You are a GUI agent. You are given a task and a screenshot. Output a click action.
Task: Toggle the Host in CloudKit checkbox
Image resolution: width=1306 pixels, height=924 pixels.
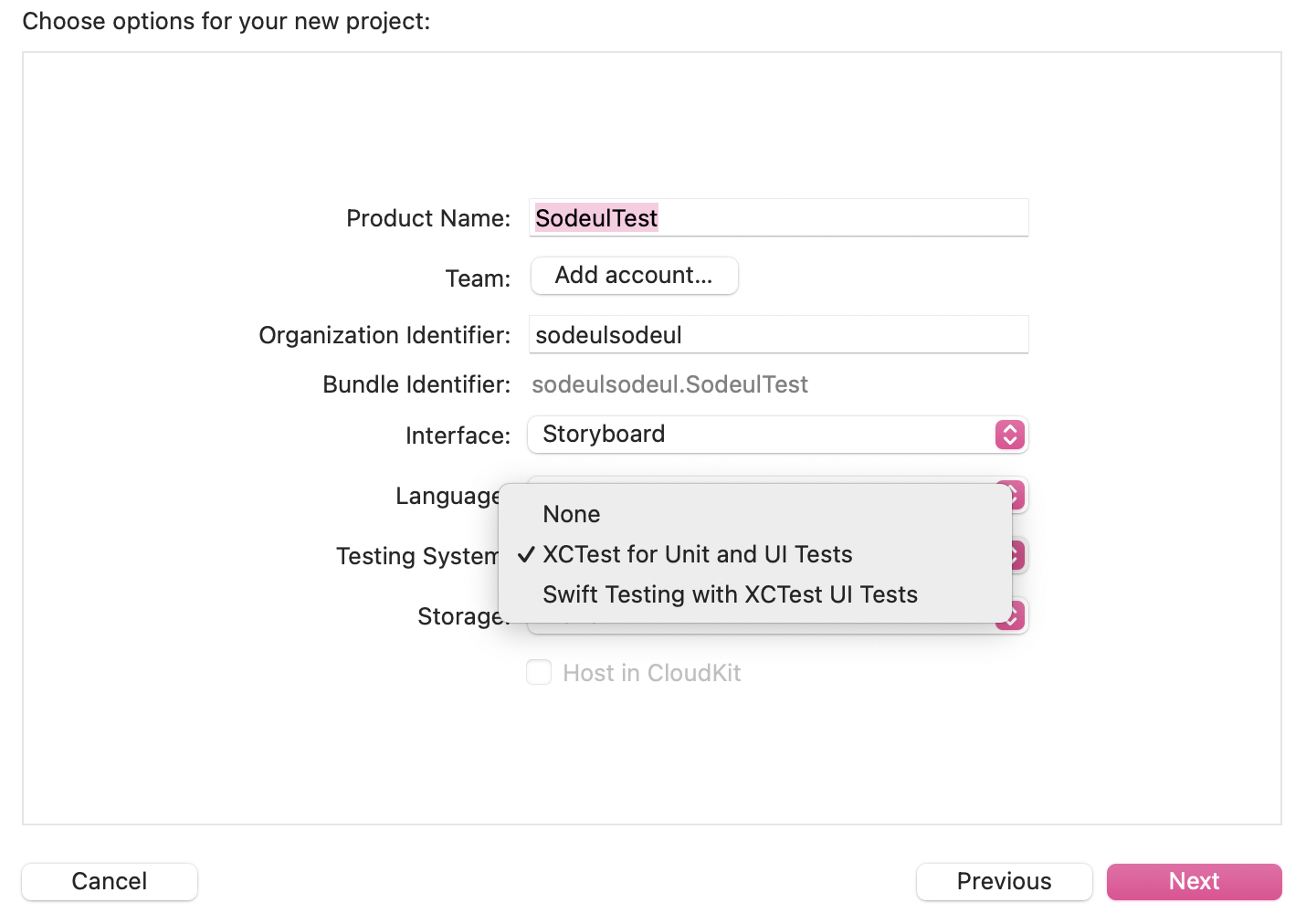point(539,673)
